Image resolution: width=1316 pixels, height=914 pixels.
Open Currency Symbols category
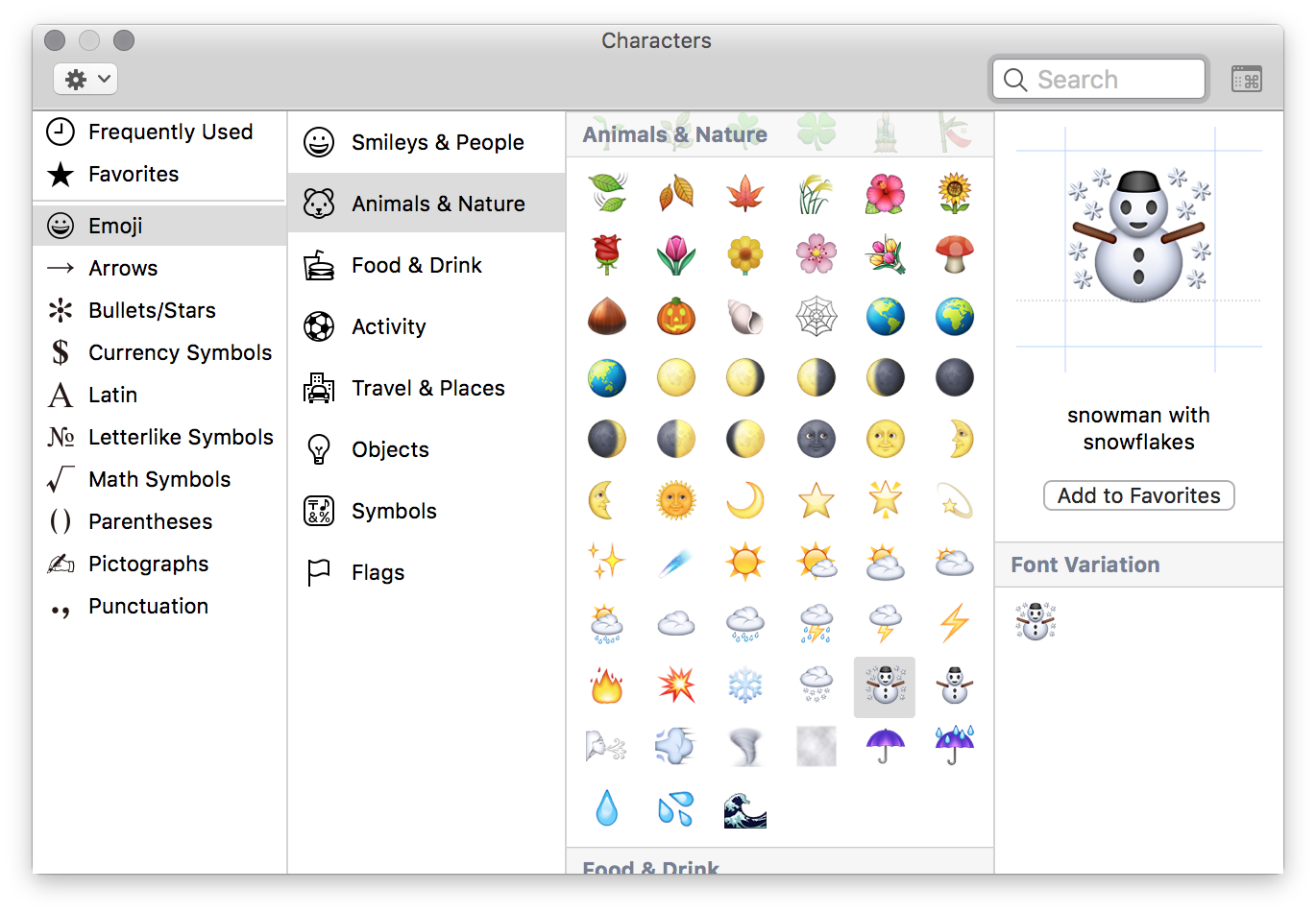159,352
